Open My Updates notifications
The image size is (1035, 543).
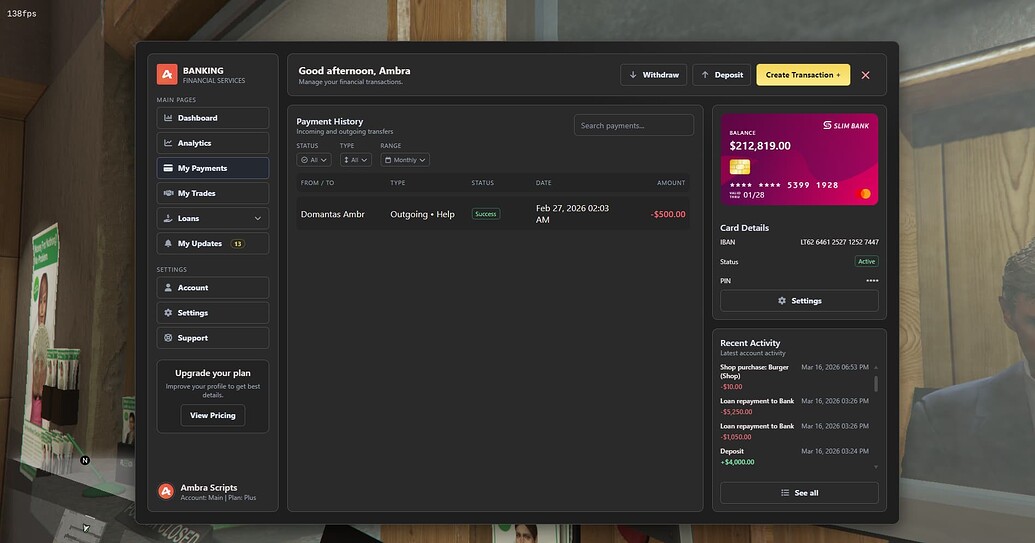(213, 243)
